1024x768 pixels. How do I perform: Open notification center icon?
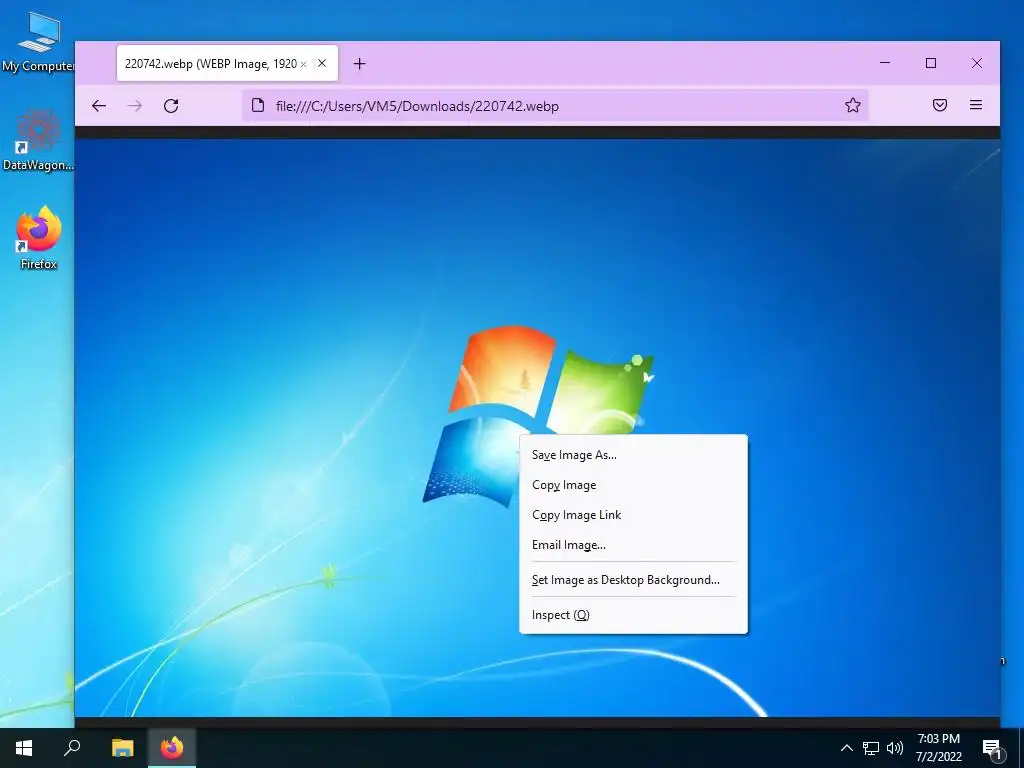click(992, 749)
